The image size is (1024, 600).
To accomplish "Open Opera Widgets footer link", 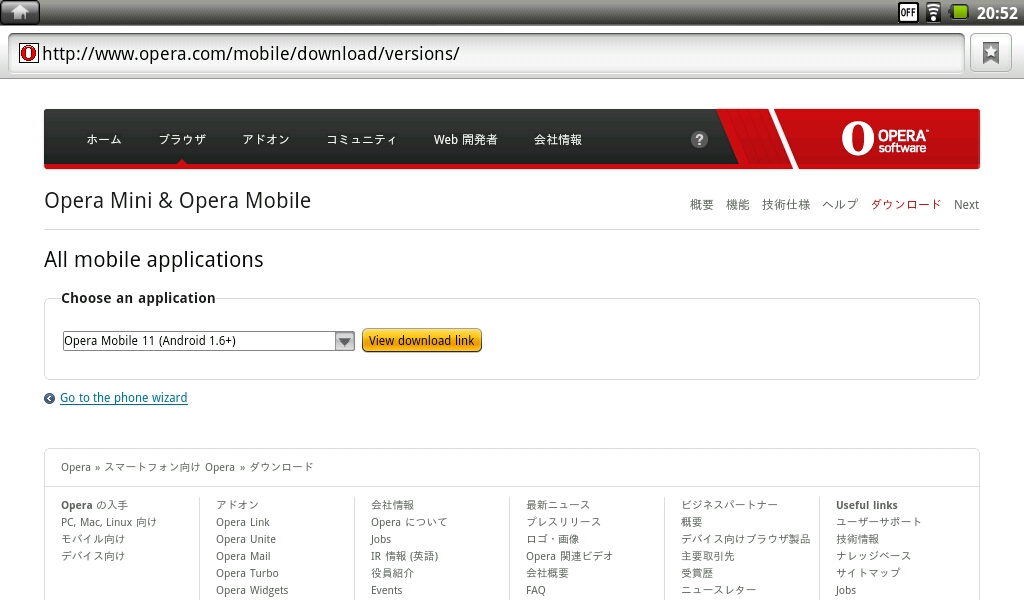I will [252, 590].
